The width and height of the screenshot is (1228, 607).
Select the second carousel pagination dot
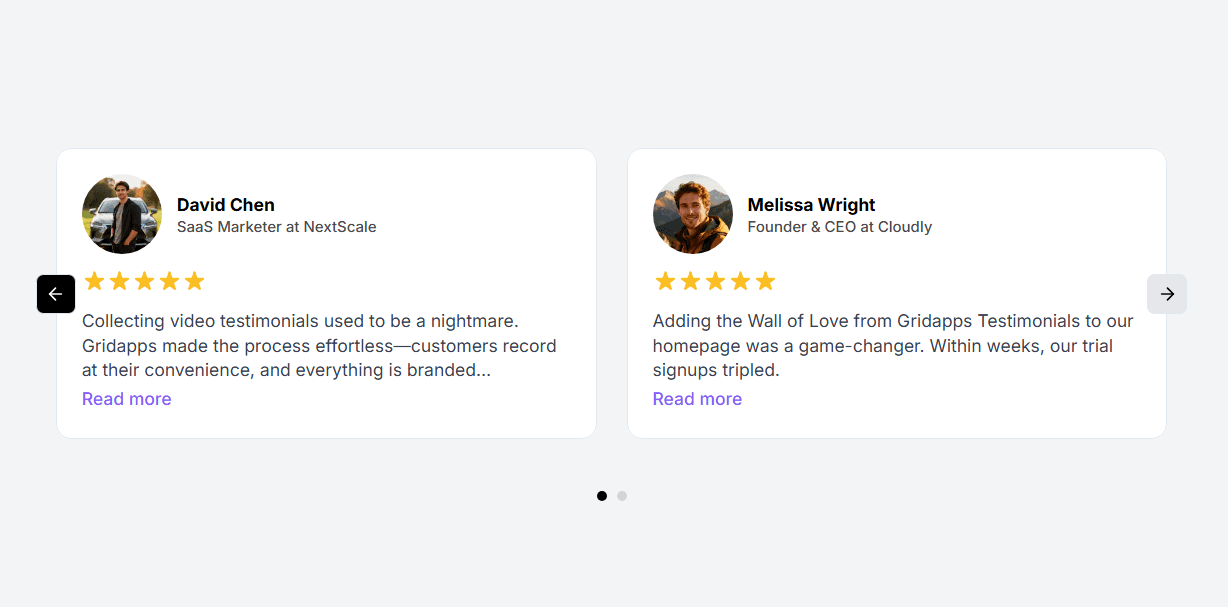[x=622, y=495]
